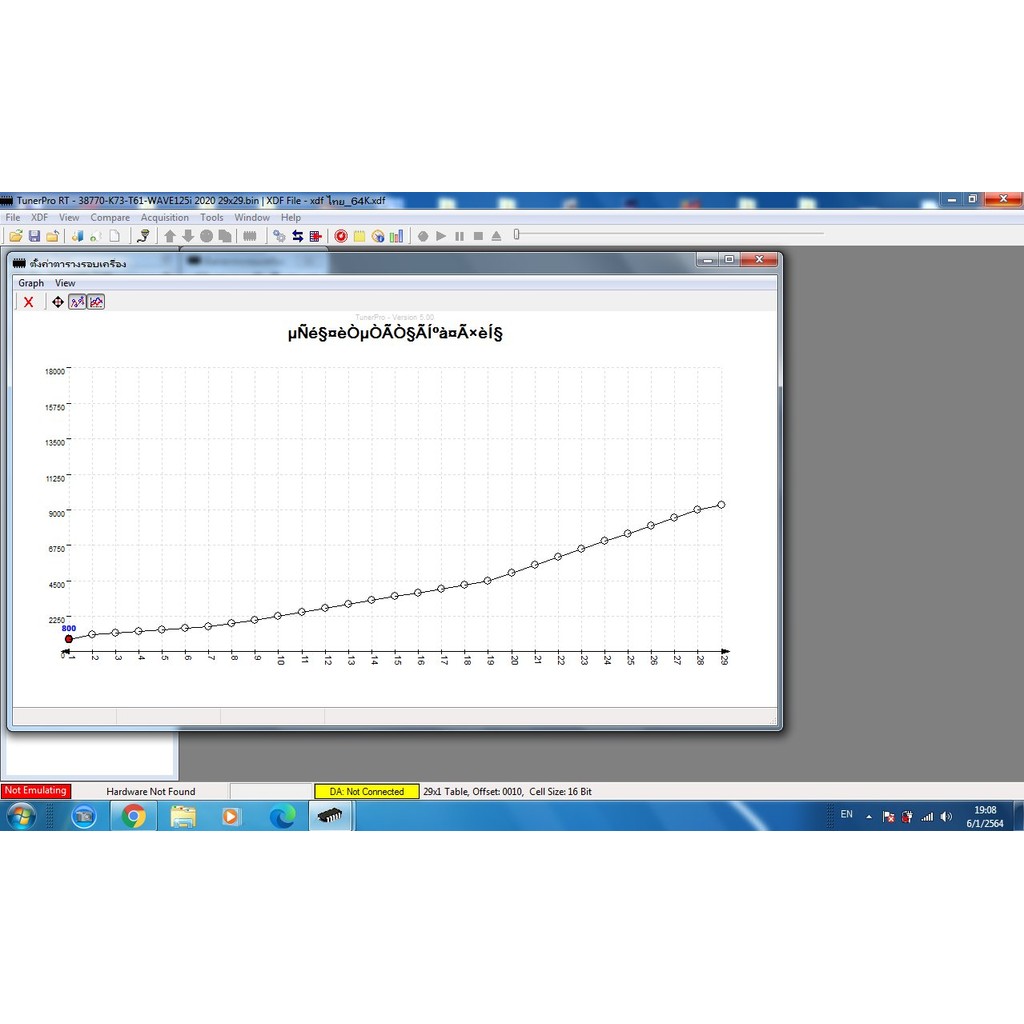Image resolution: width=1024 pixels, height=1024 pixels.
Task: Click the playback position slider handle
Action: click(x=517, y=235)
